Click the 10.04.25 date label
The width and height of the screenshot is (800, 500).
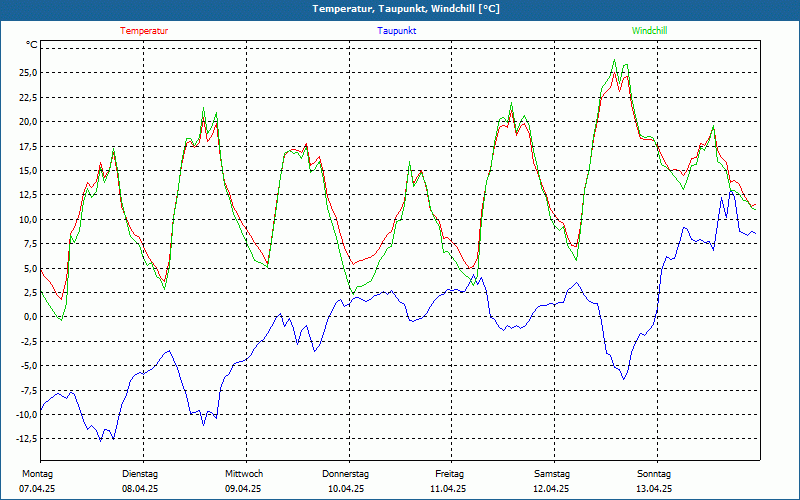346,489
